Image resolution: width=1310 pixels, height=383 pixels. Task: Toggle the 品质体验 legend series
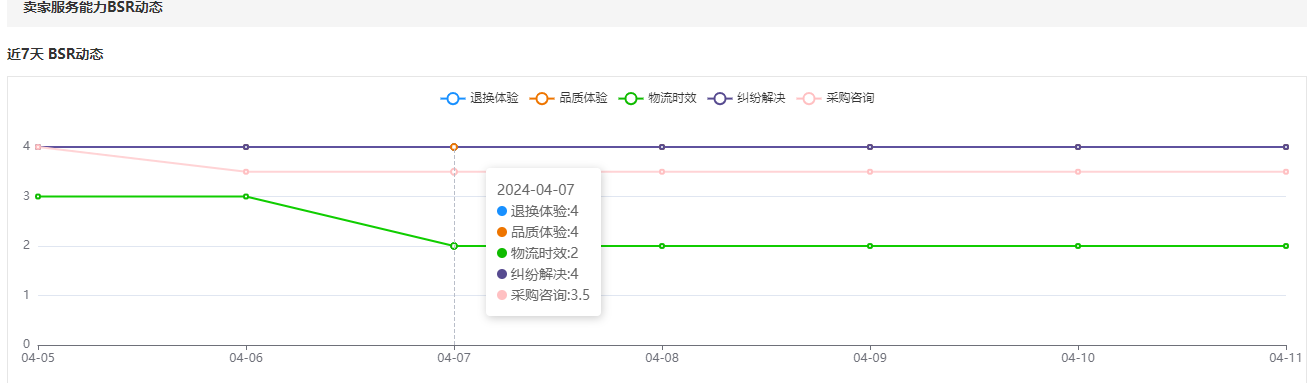coord(569,98)
